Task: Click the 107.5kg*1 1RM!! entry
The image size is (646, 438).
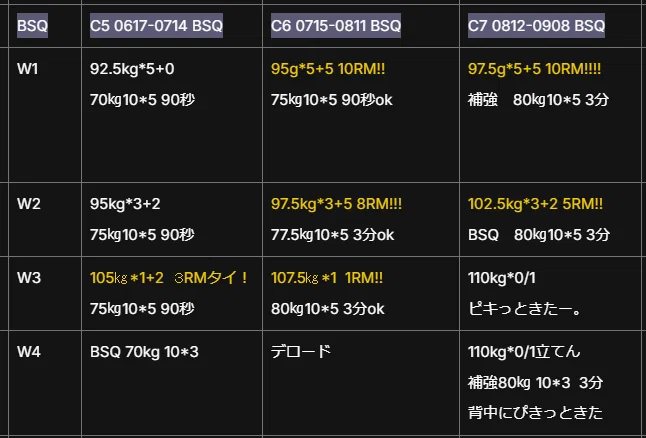Action: [x=327, y=278]
